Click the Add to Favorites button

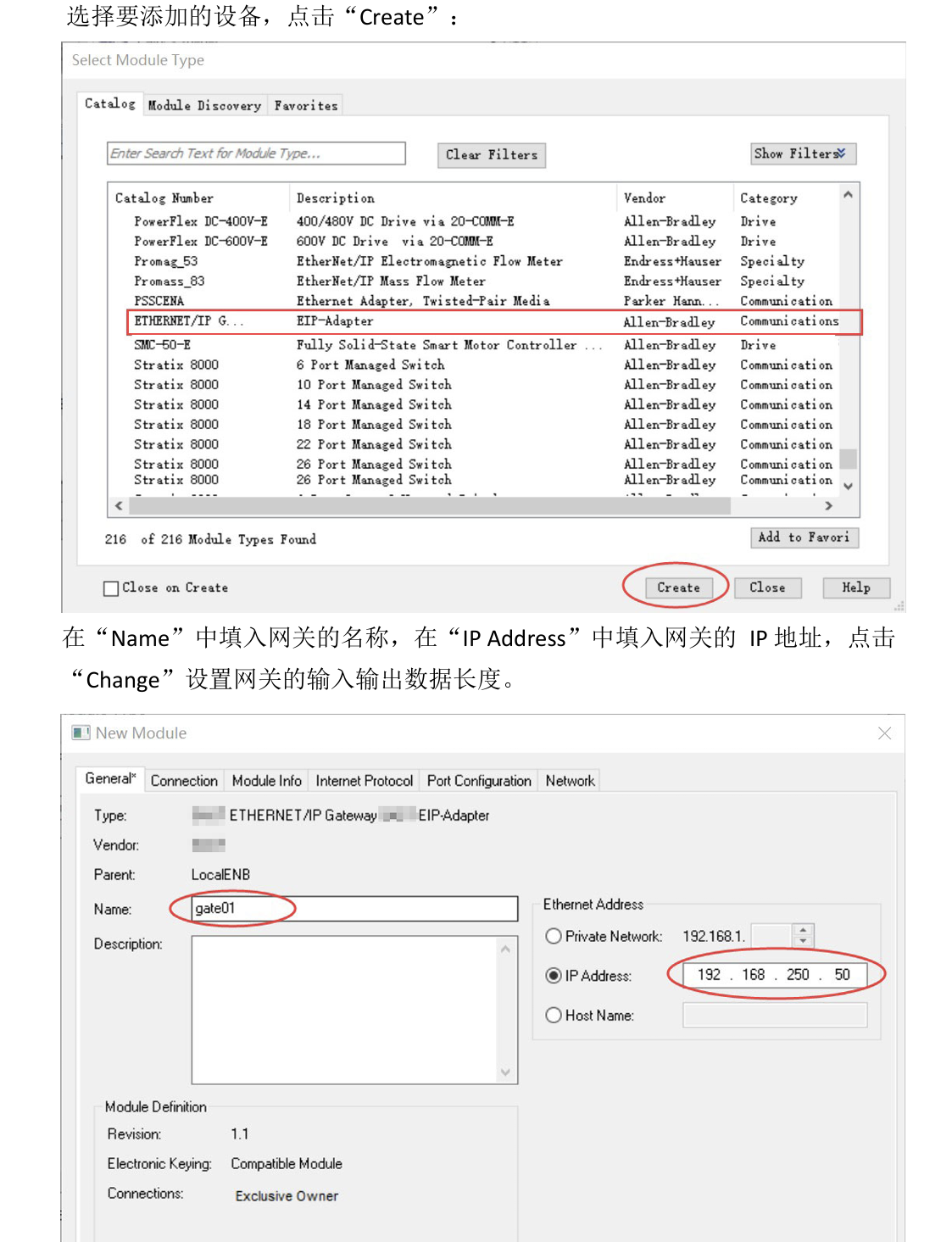click(803, 537)
